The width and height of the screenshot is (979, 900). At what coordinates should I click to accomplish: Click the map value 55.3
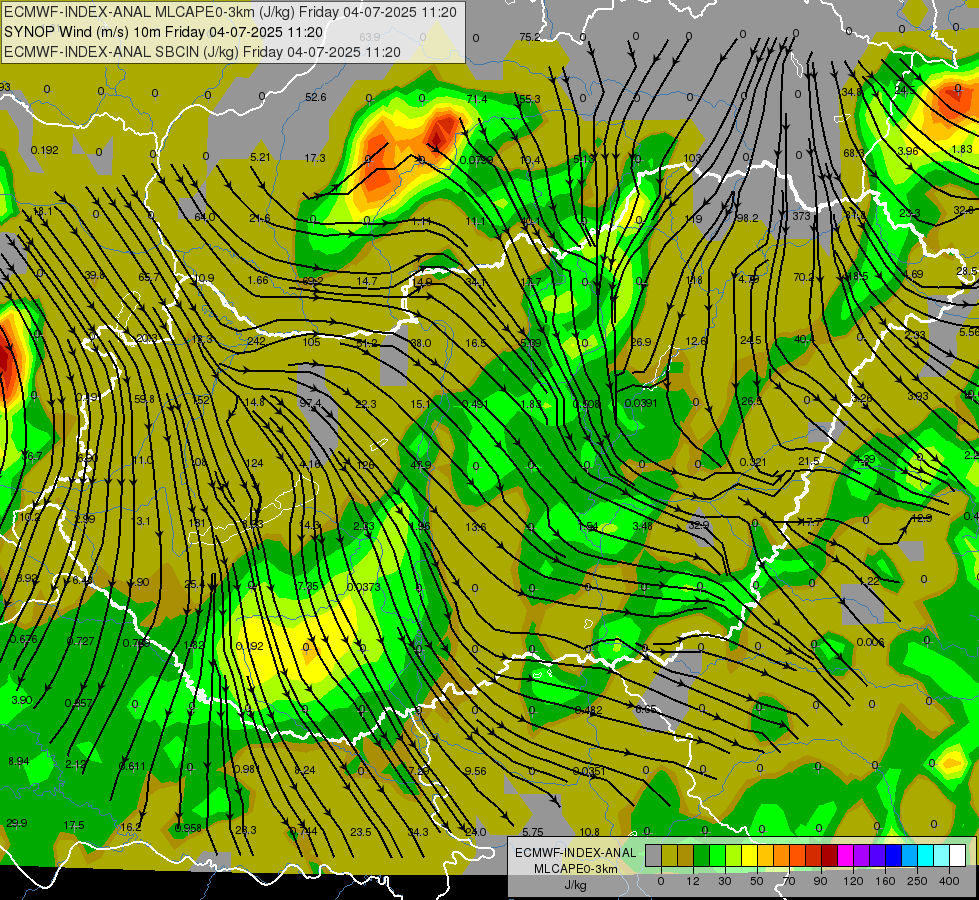530,99
